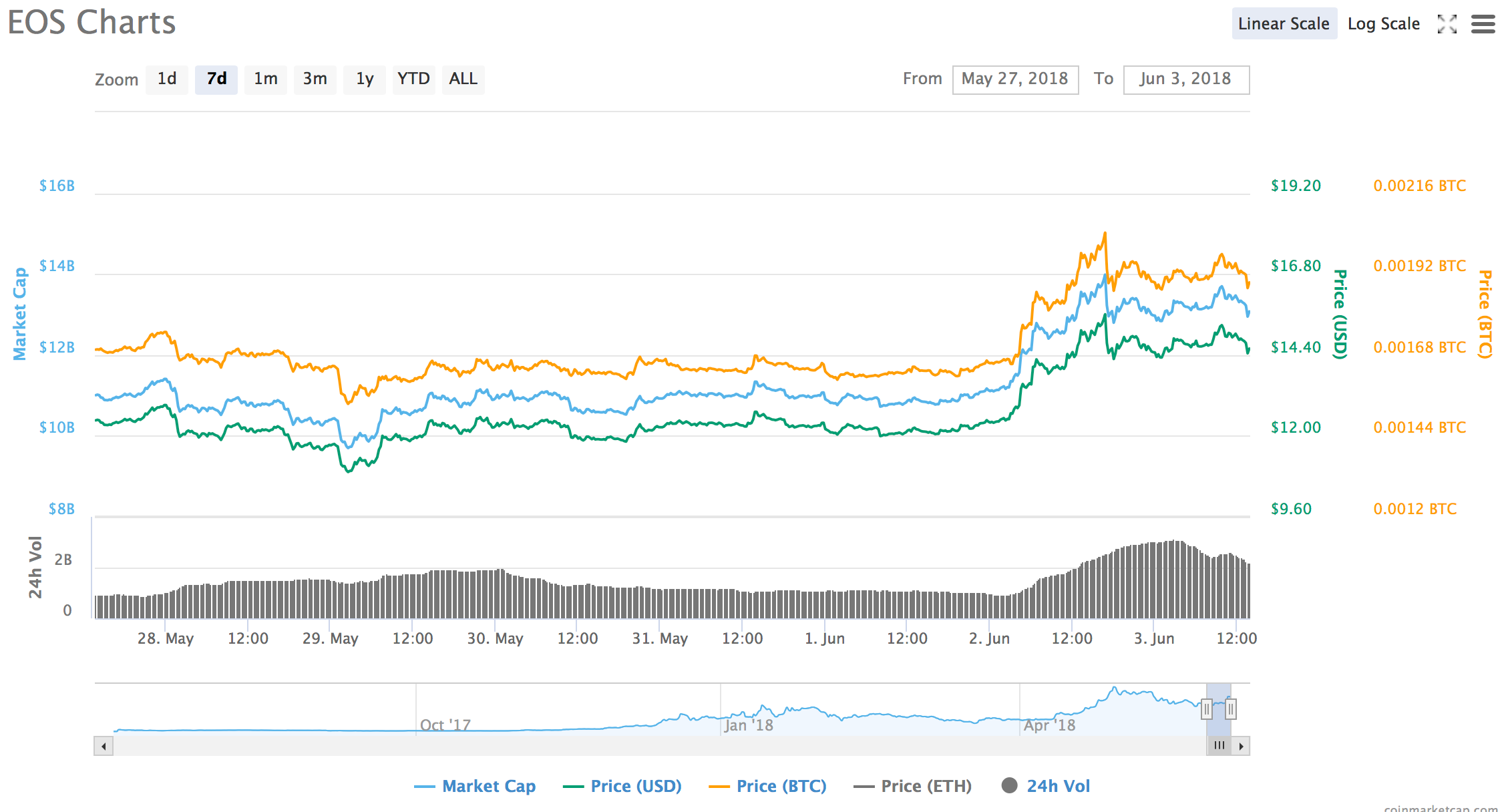Image resolution: width=1512 pixels, height=812 pixels.
Task: Set zoom to 1d
Action: 167,79
